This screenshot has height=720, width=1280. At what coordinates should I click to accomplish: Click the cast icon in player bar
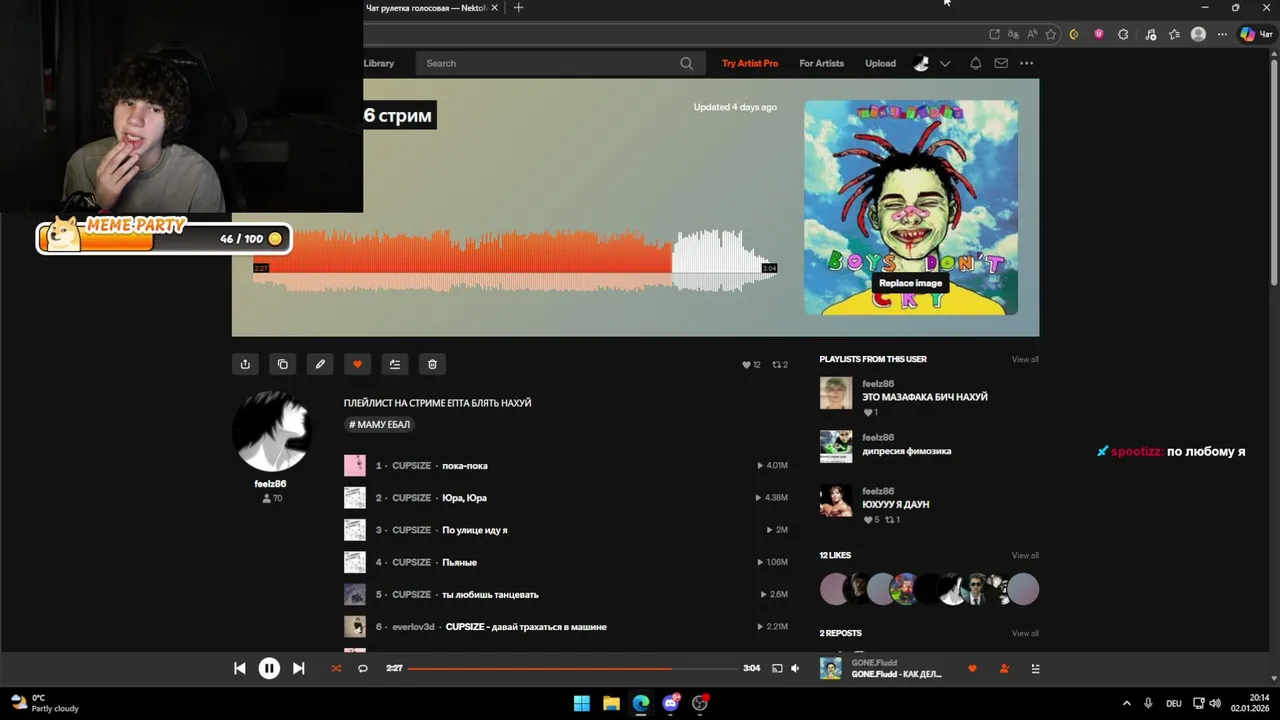tap(777, 668)
